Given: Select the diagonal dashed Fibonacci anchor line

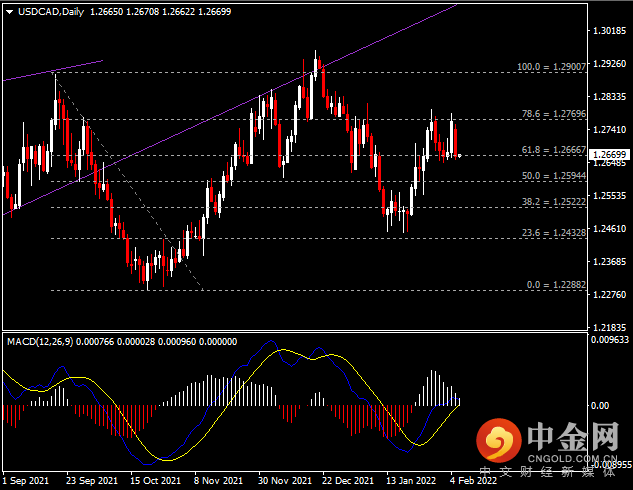Looking at the screenshot, I should [128, 182].
